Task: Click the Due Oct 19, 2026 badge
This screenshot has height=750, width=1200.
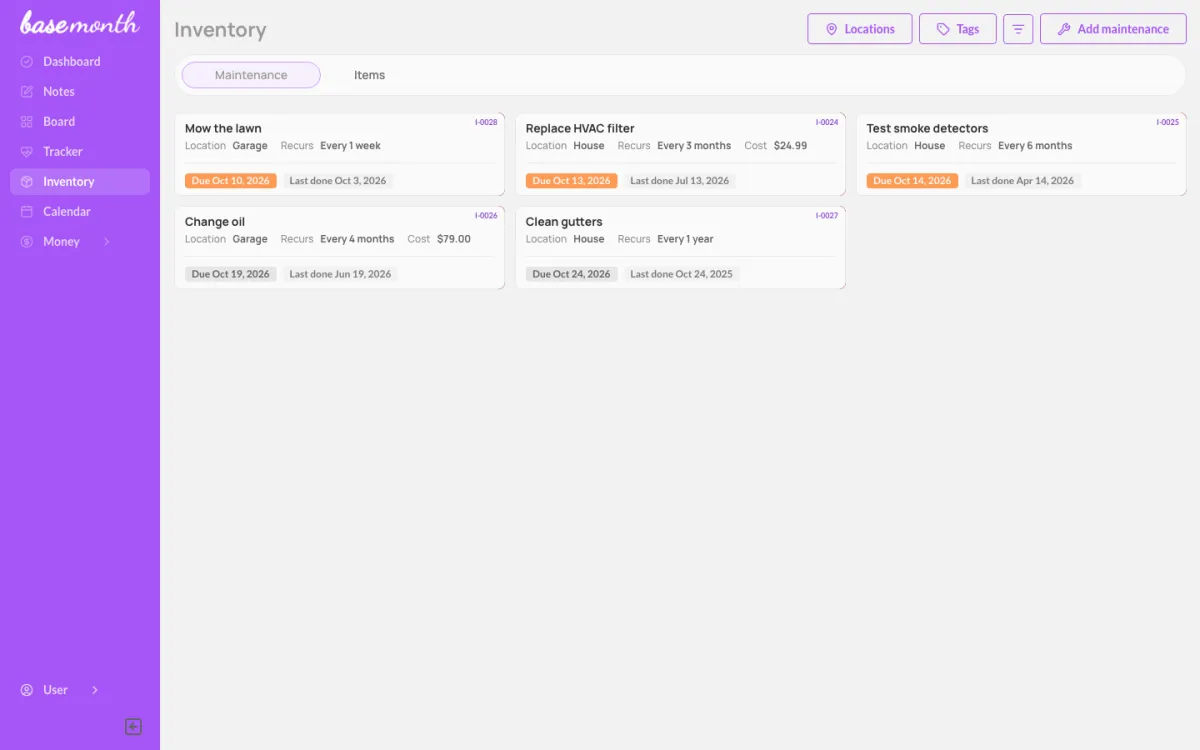Action: [231, 274]
